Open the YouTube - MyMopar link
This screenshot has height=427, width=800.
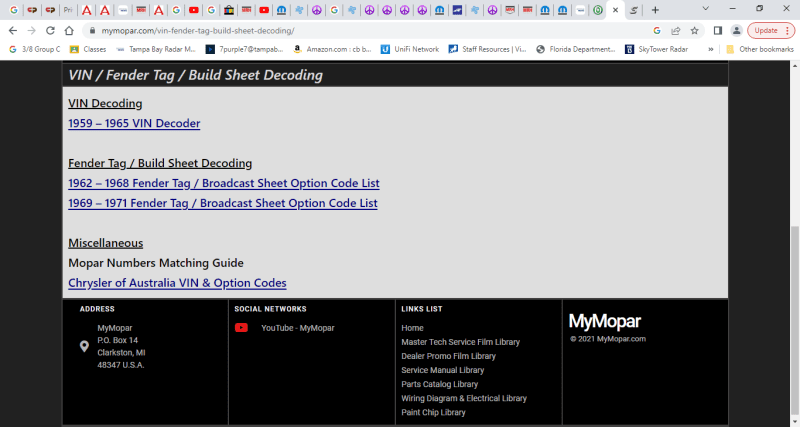tap(298, 328)
